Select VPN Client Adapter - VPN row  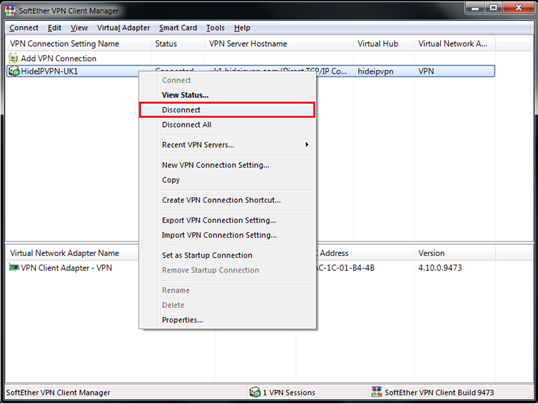point(66,268)
